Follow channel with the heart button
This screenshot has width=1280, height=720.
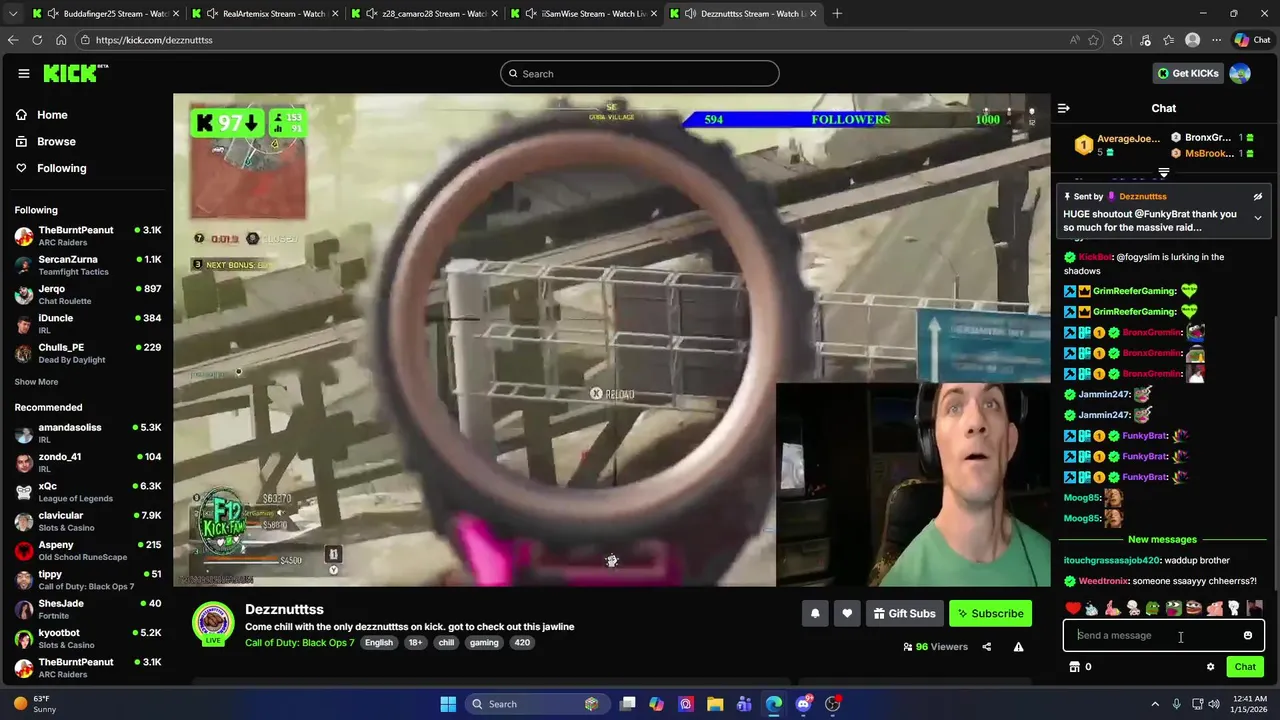coord(847,614)
